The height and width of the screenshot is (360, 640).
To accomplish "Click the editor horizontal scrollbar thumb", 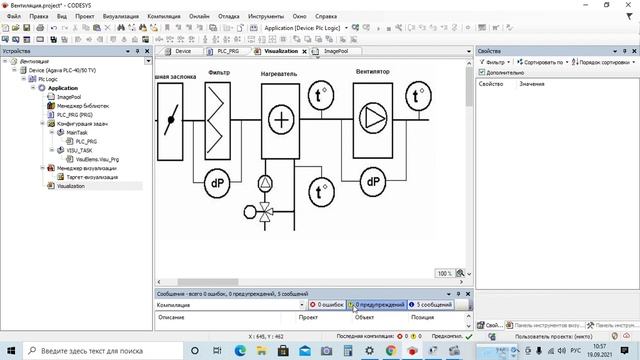I will coord(207,282).
